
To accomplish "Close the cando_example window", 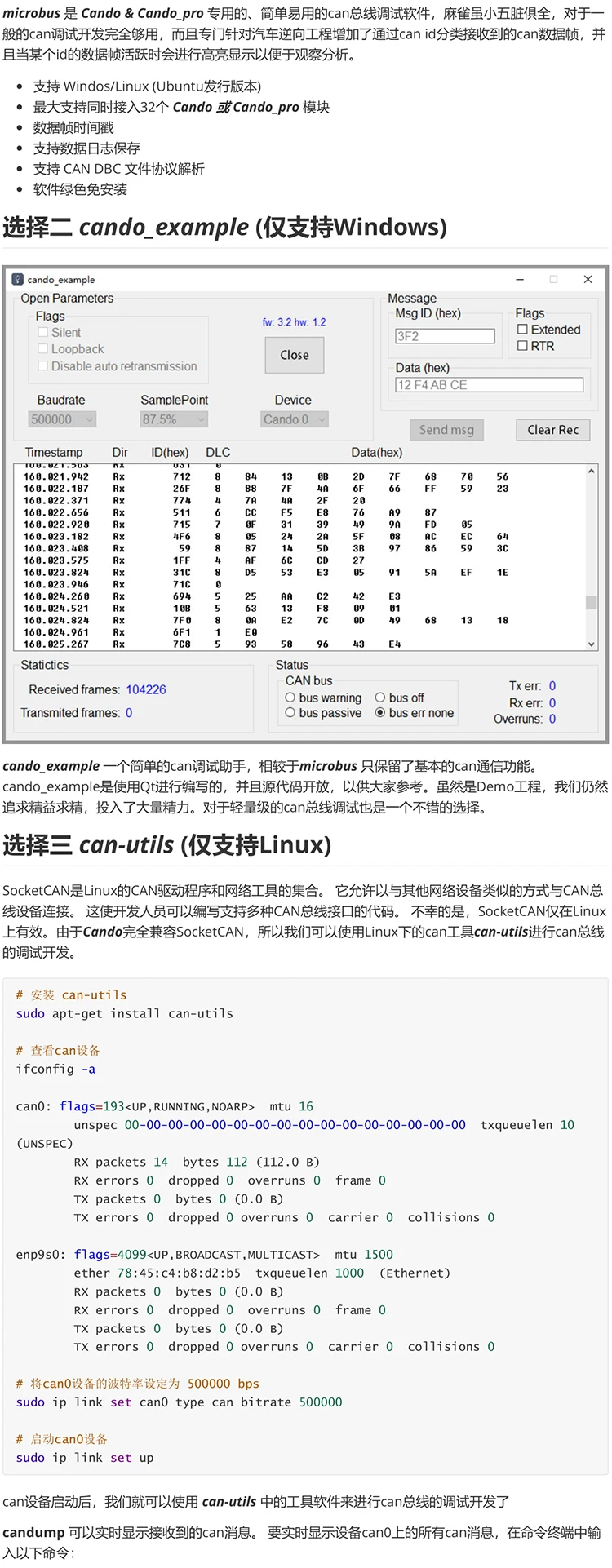I will 588,279.
